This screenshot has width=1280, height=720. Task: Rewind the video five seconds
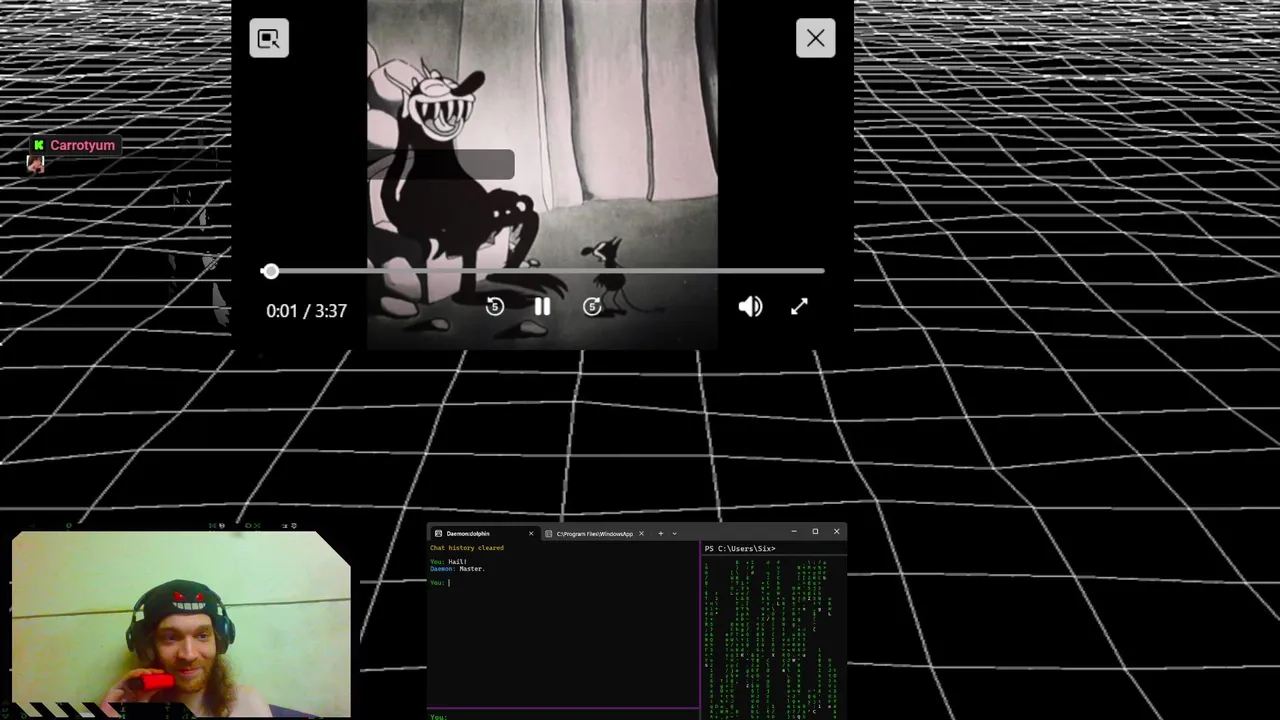494,307
